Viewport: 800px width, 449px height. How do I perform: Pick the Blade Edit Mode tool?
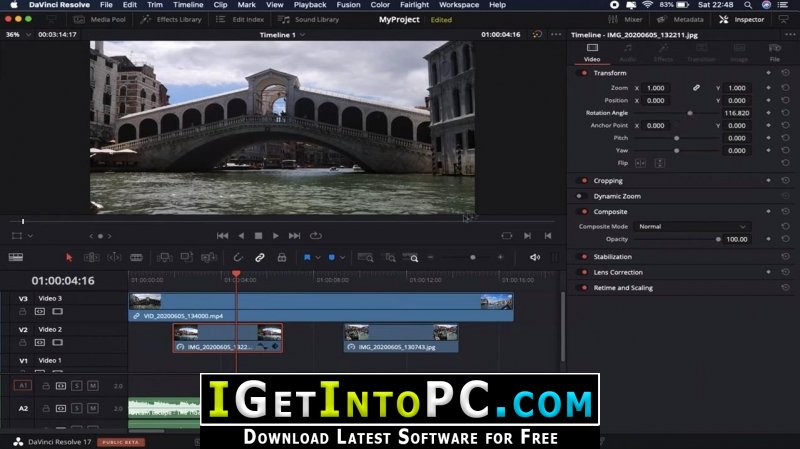point(136,258)
